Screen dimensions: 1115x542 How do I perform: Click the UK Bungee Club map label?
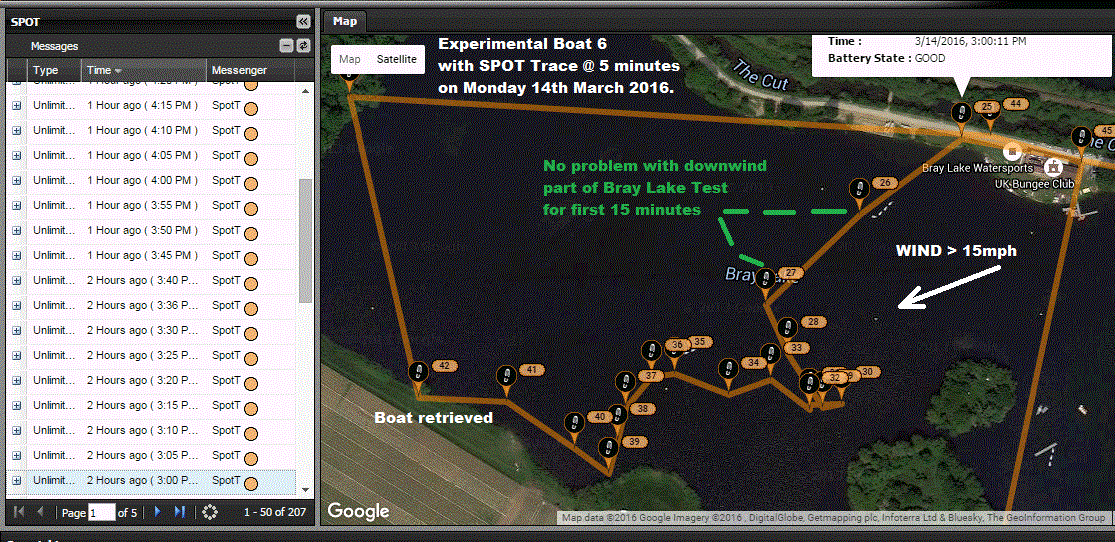[x=1034, y=184]
